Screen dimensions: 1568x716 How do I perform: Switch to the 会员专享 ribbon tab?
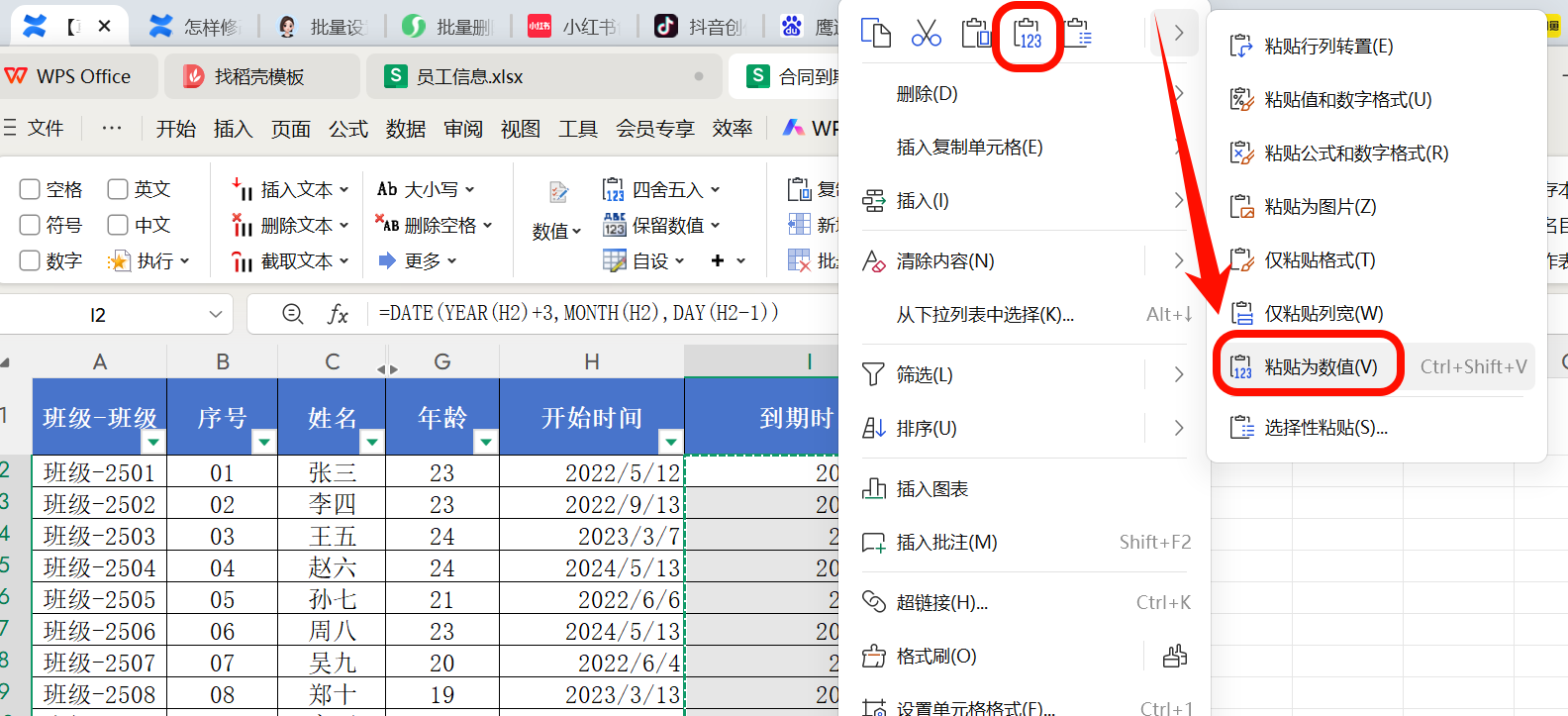click(x=655, y=129)
